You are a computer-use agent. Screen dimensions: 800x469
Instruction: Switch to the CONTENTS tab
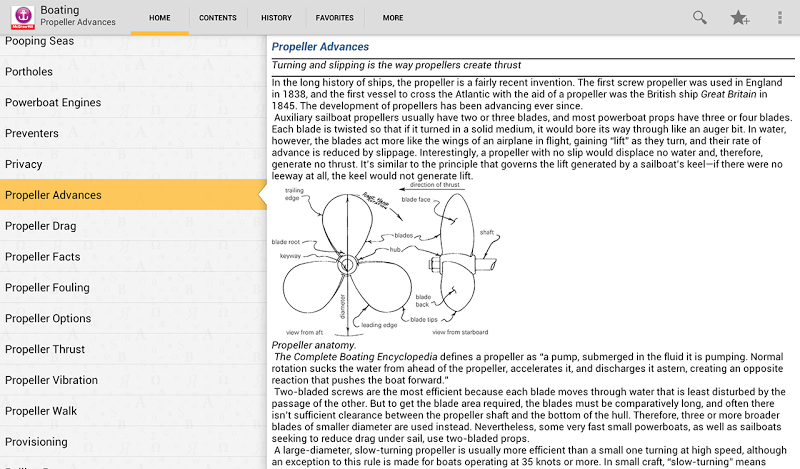218,18
